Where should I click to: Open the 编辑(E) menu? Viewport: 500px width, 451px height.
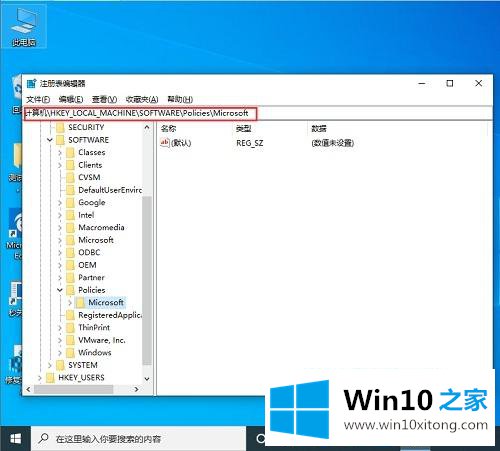(x=71, y=99)
